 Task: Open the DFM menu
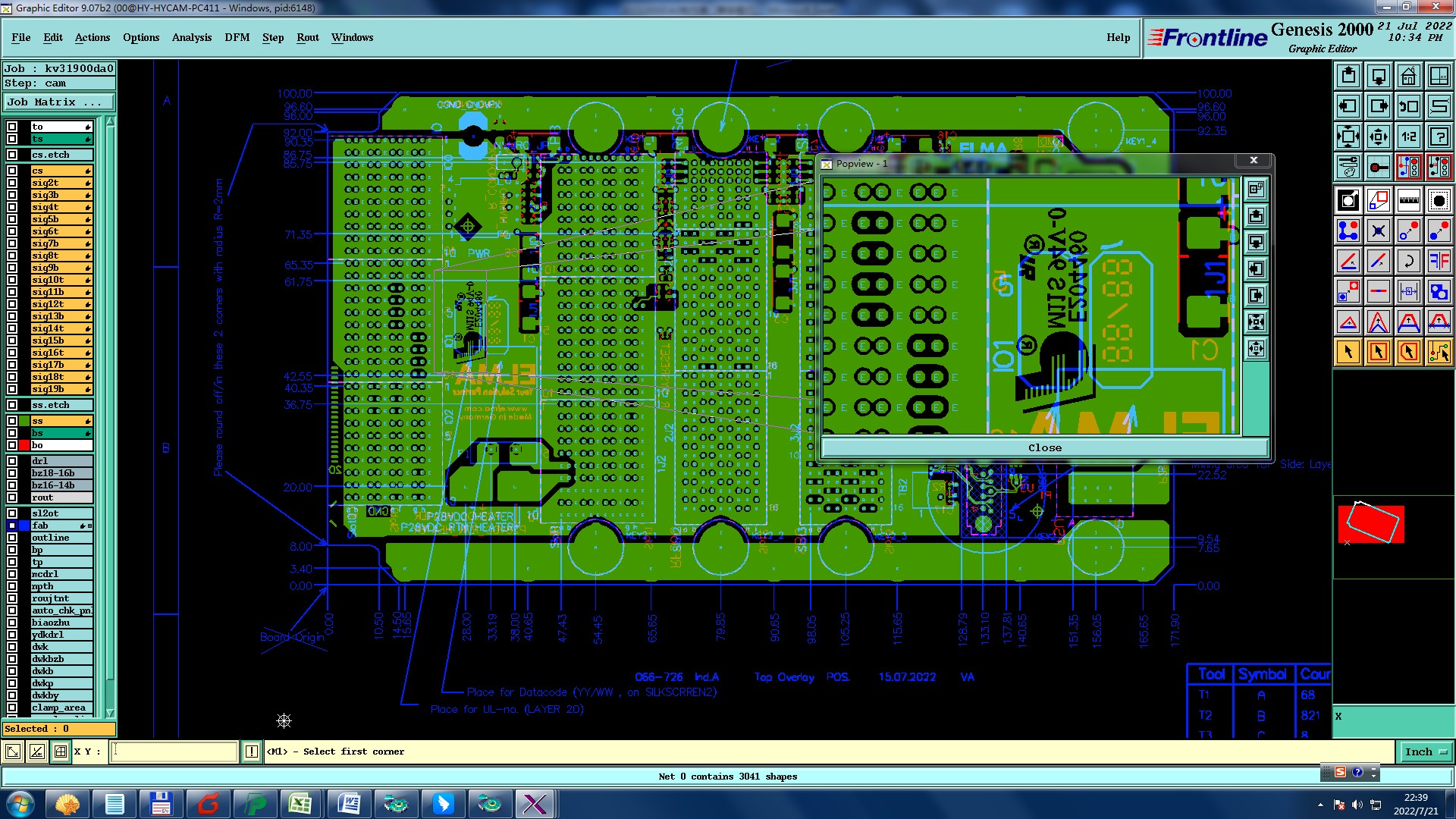[237, 37]
